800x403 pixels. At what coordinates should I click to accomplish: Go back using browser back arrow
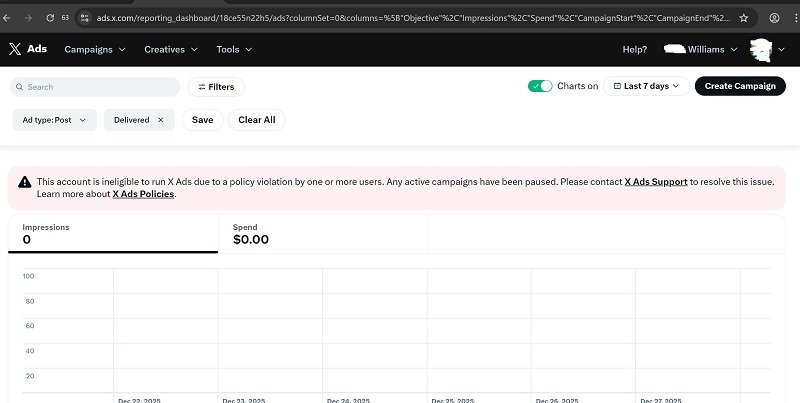[6, 18]
